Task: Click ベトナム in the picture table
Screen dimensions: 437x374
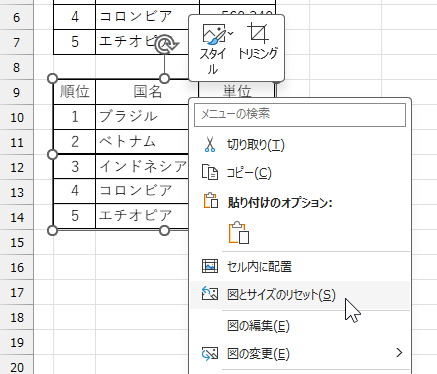Action: (128, 142)
